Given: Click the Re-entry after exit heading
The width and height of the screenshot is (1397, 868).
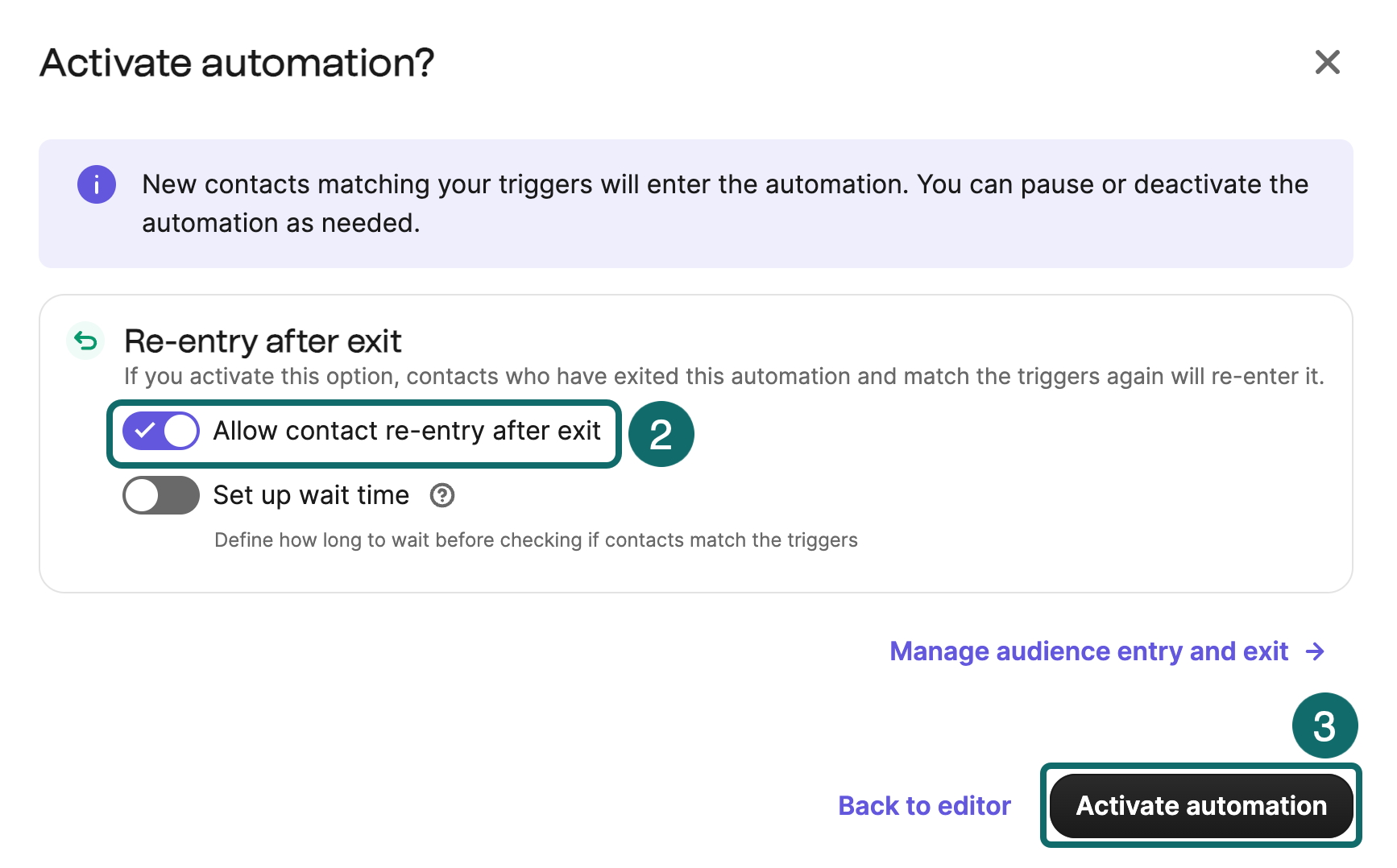Looking at the screenshot, I should pos(261,341).
